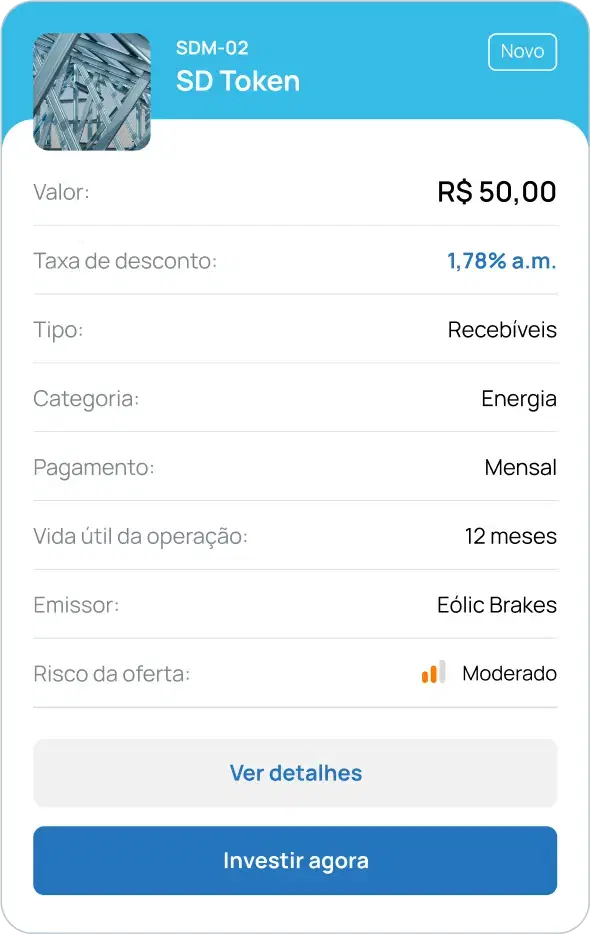Select the Recebíveis type value
The image size is (590, 934).
pyautogui.click(x=502, y=329)
